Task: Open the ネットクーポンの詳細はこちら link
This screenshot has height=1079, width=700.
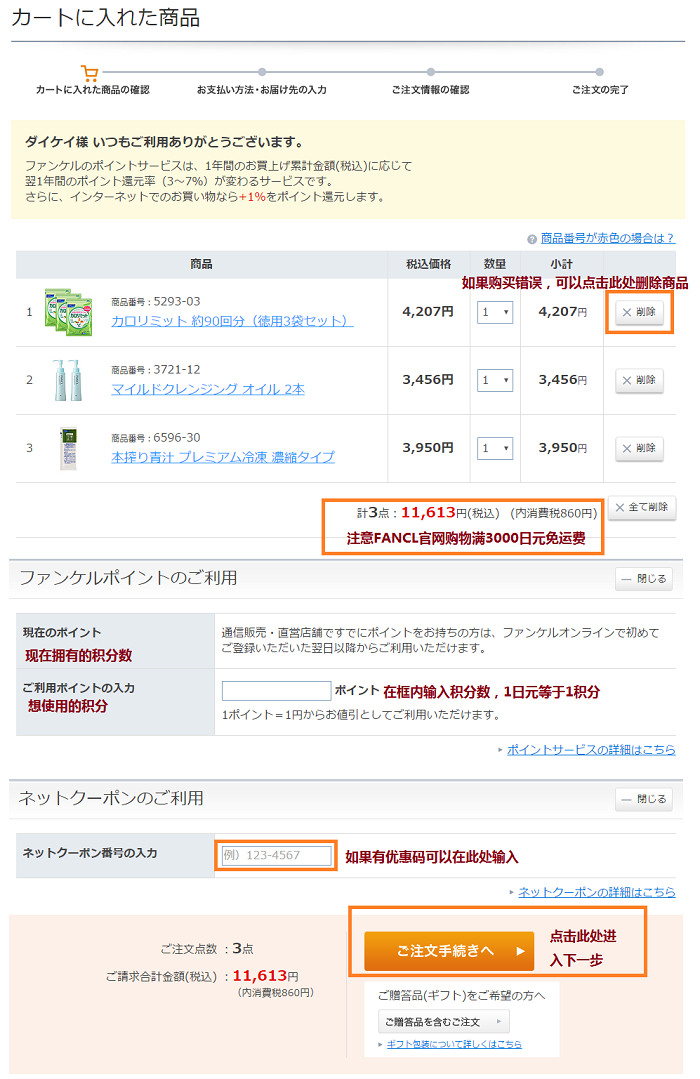Action: [596, 892]
